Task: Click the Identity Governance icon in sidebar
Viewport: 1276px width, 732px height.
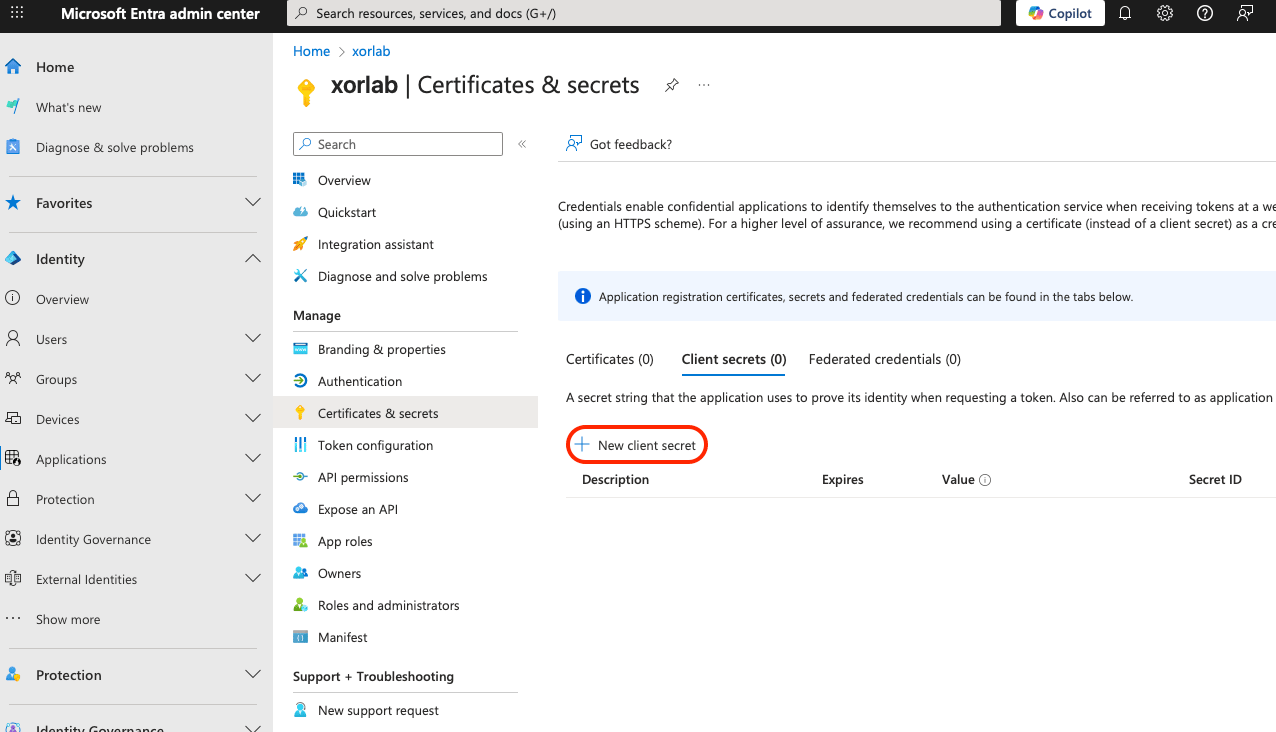Action: tap(13, 538)
